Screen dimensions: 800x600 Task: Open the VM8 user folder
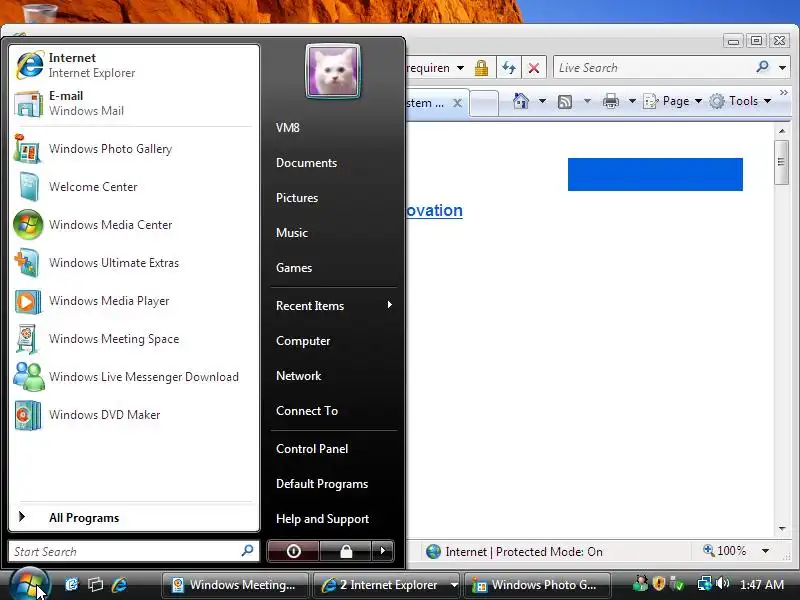[288, 128]
